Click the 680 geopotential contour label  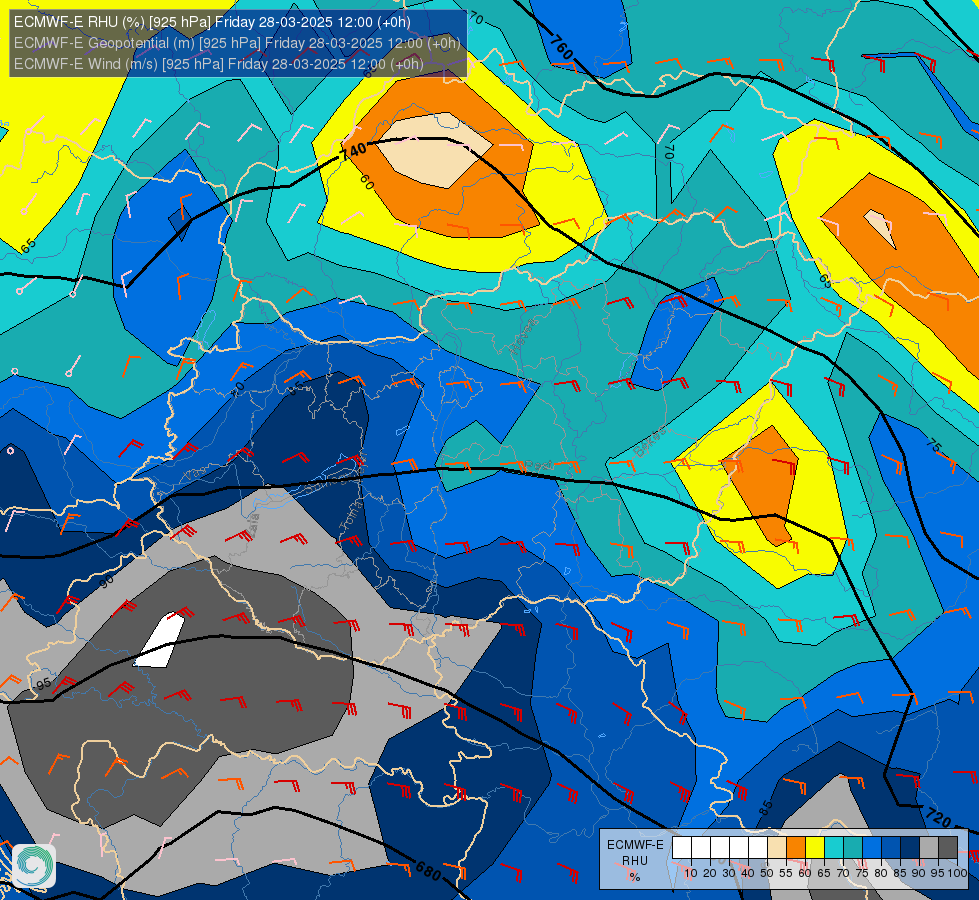click(x=428, y=870)
